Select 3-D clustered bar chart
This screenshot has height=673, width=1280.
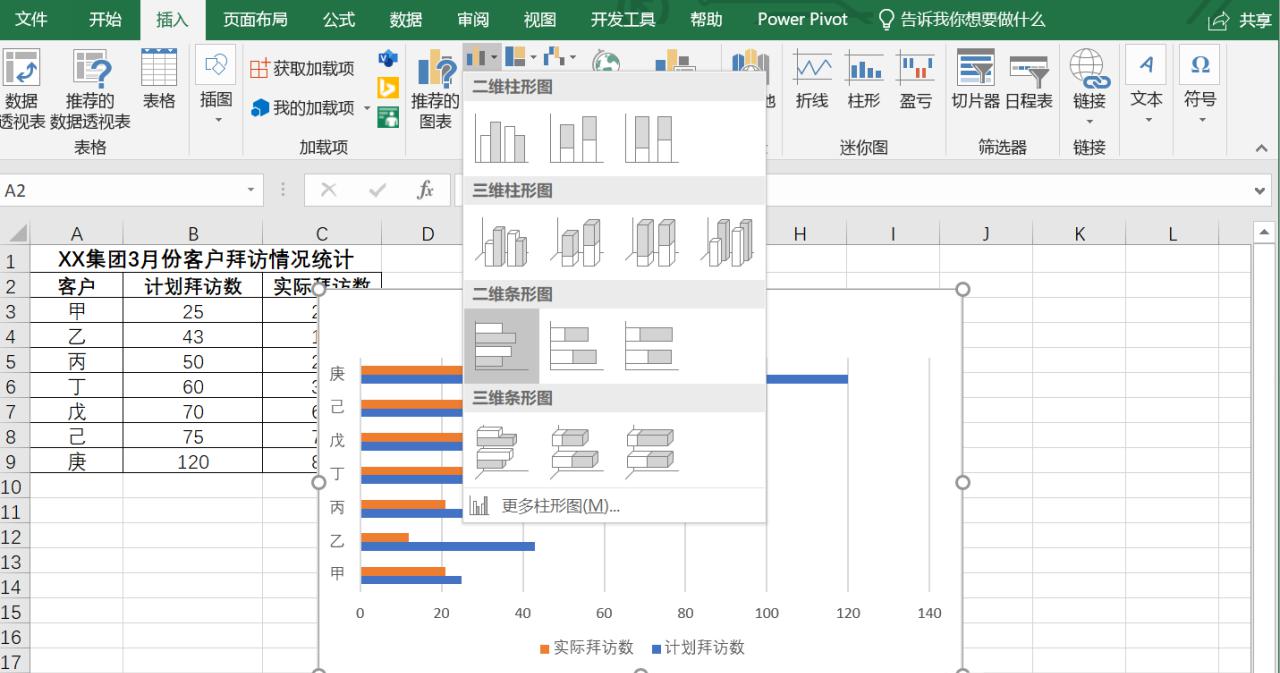tap(501, 449)
